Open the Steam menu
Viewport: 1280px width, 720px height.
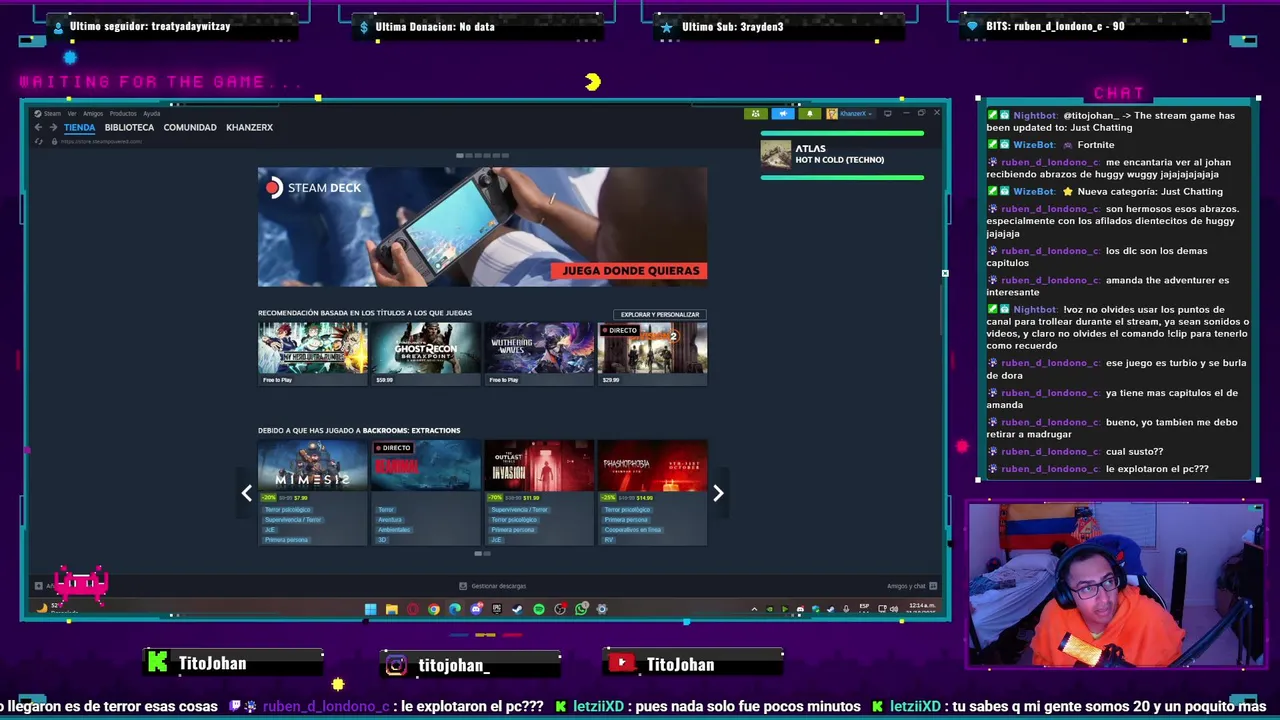52,113
